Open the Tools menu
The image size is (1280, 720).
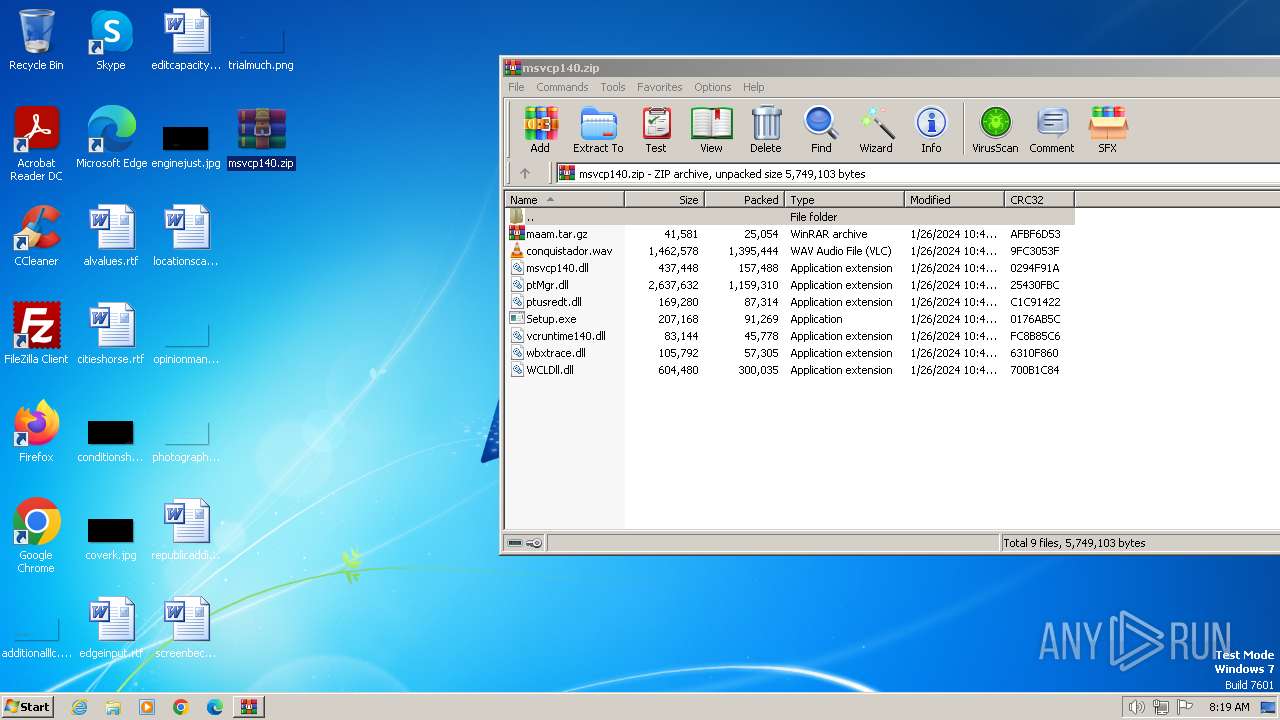tap(613, 87)
